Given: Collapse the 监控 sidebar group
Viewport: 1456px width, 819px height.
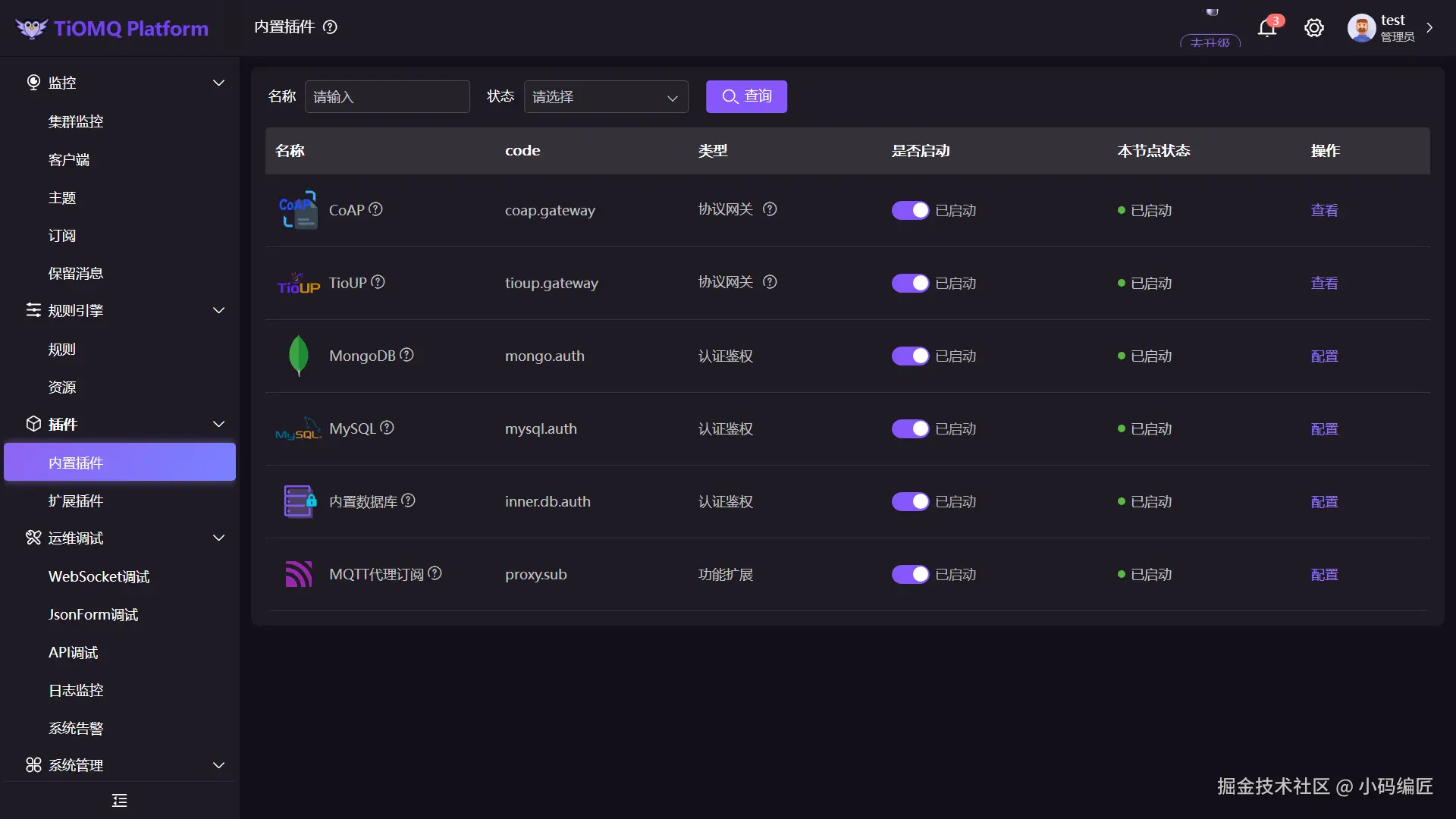Looking at the screenshot, I should pos(218,83).
